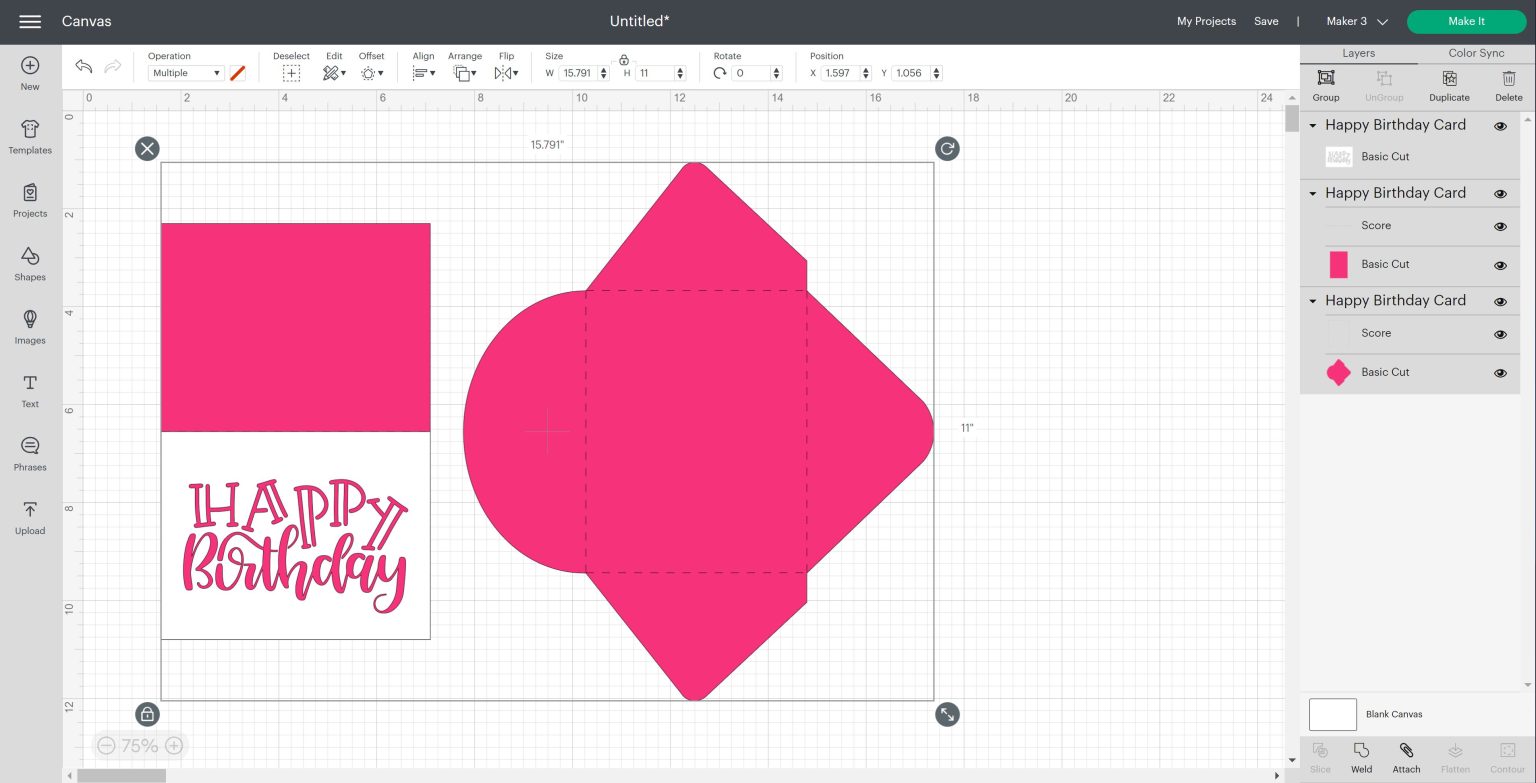Duplicate the selected layers
Screen dimensions: 1536x783
click(1448, 85)
